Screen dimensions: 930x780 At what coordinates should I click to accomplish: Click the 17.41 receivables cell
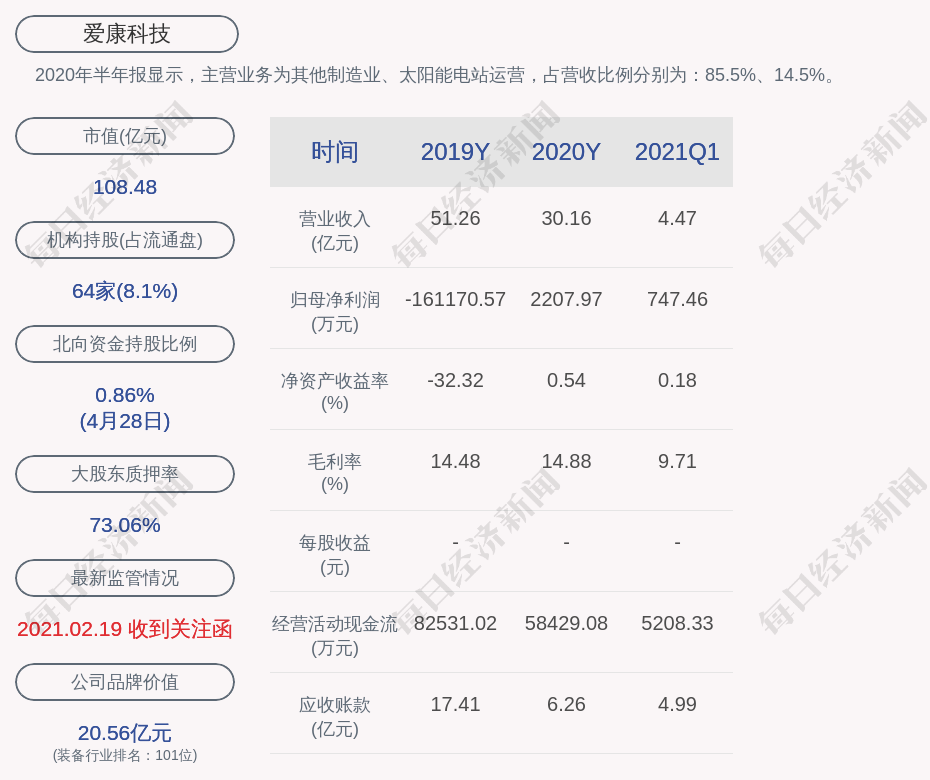tap(456, 704)
